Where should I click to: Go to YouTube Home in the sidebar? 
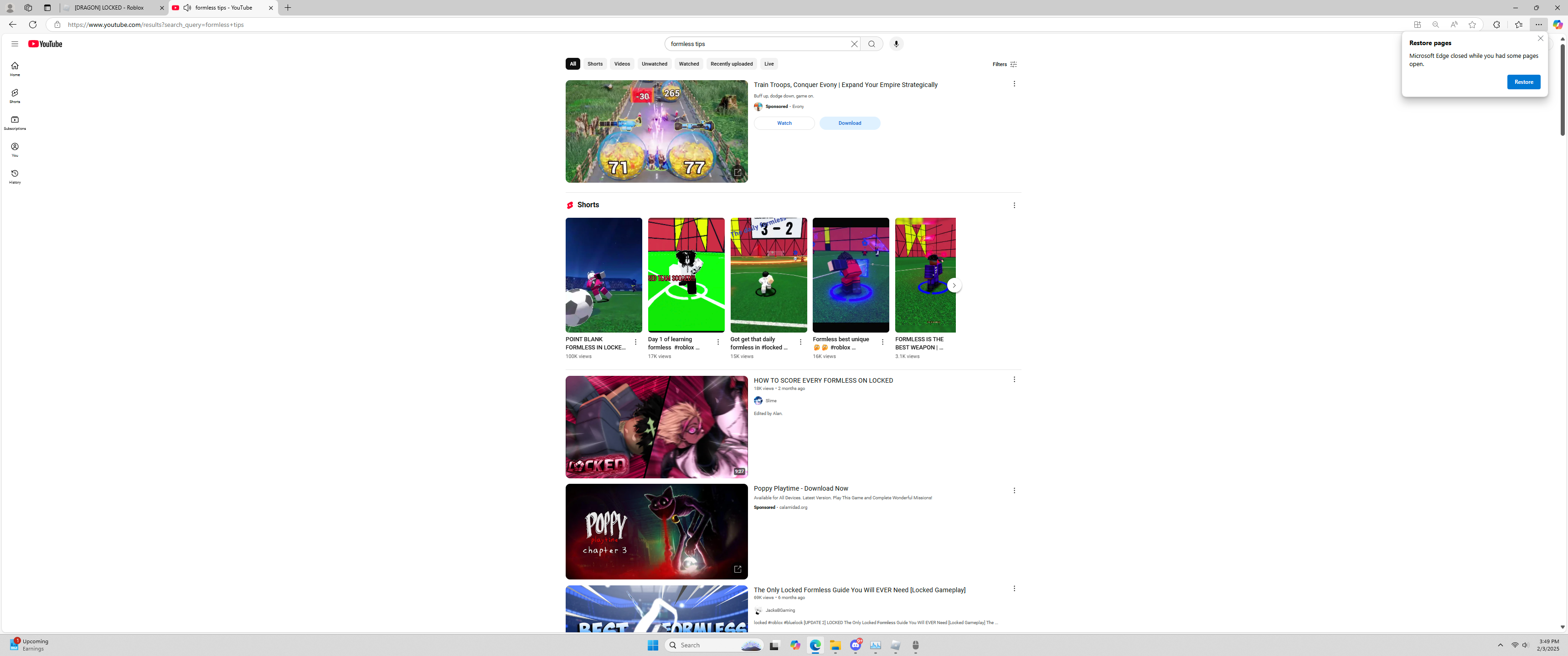tap(15, 69)
